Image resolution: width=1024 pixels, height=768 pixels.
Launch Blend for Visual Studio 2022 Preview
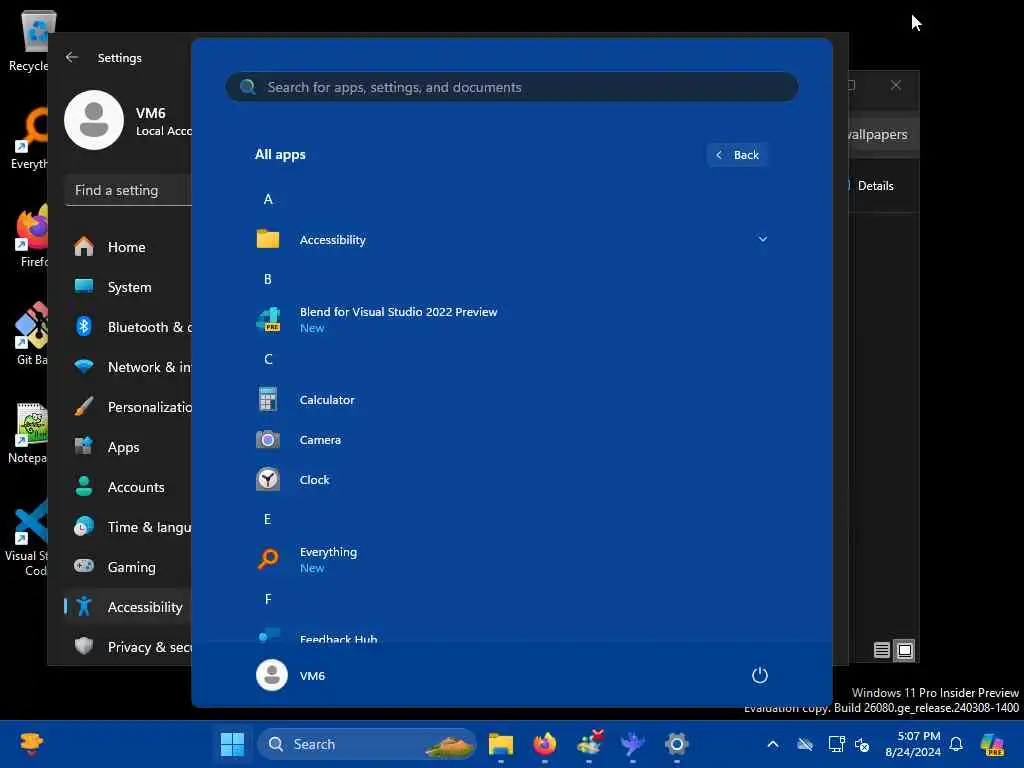pos(511,319)
